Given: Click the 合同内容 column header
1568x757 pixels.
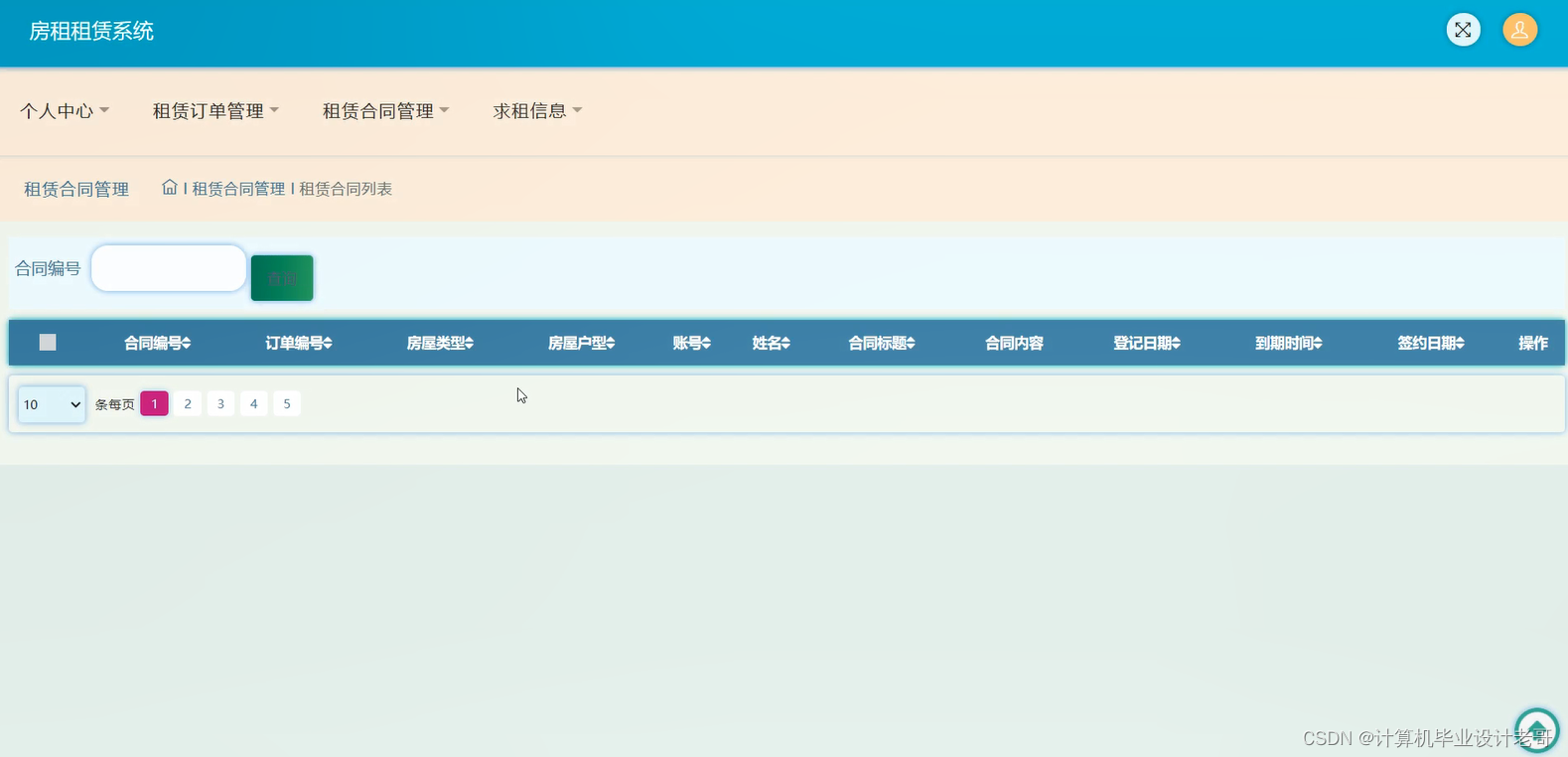Looking at the screenshot, I should (x=1014, y=343).
